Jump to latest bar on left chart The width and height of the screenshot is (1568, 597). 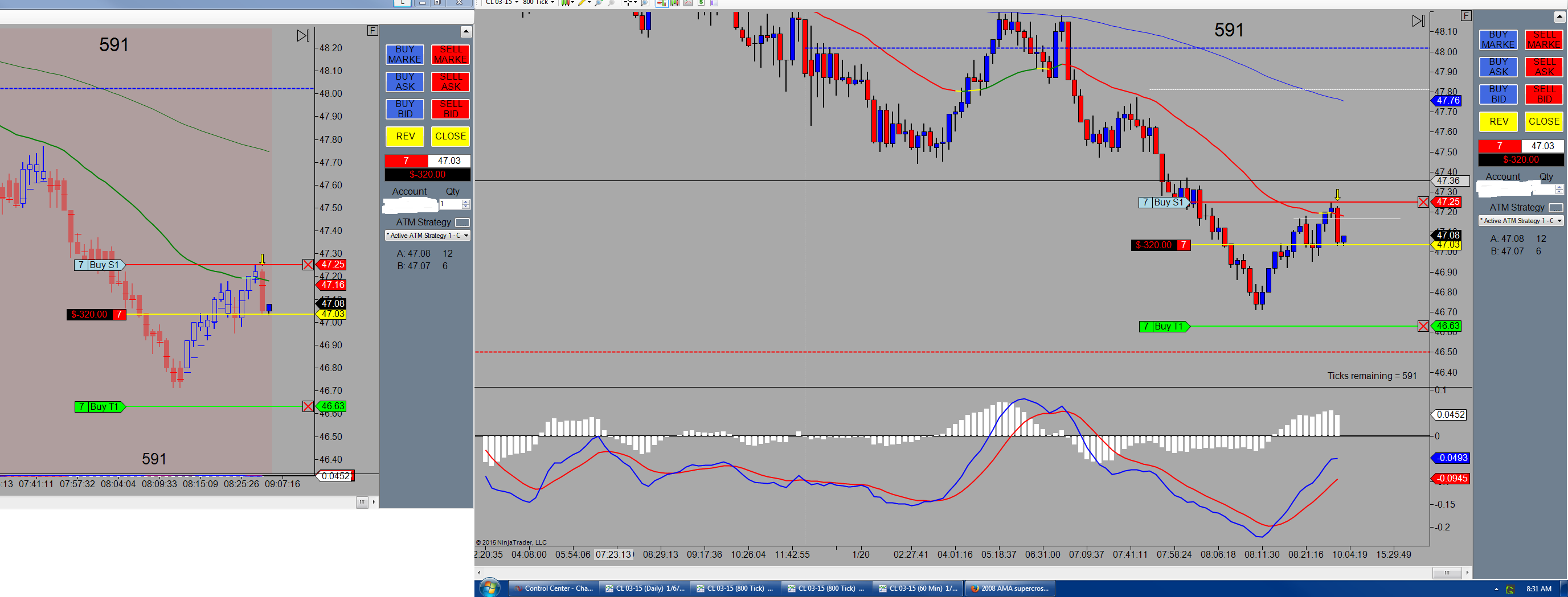pyautogui.click(x=303, y=35)
